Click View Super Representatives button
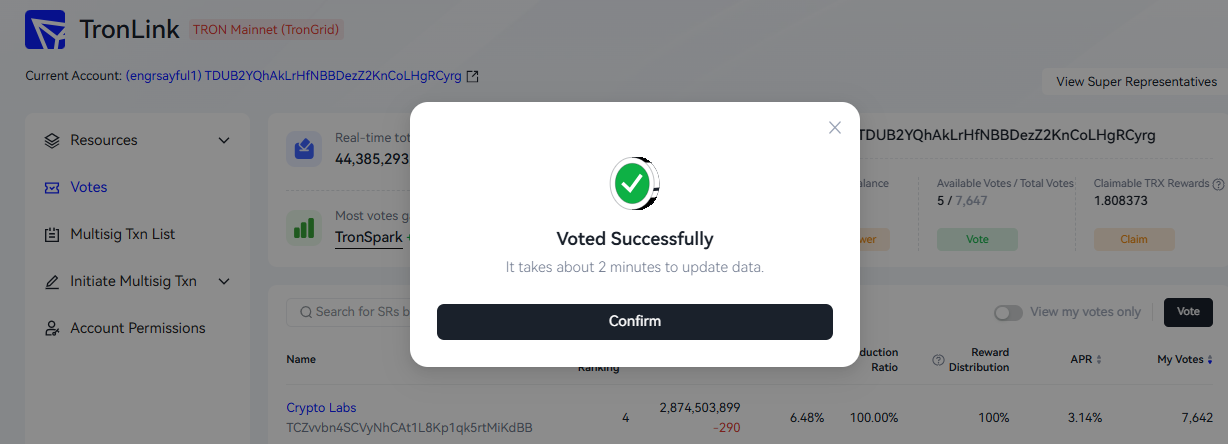Viewport: 1228px width, 444px height. tap(1136, 82)
